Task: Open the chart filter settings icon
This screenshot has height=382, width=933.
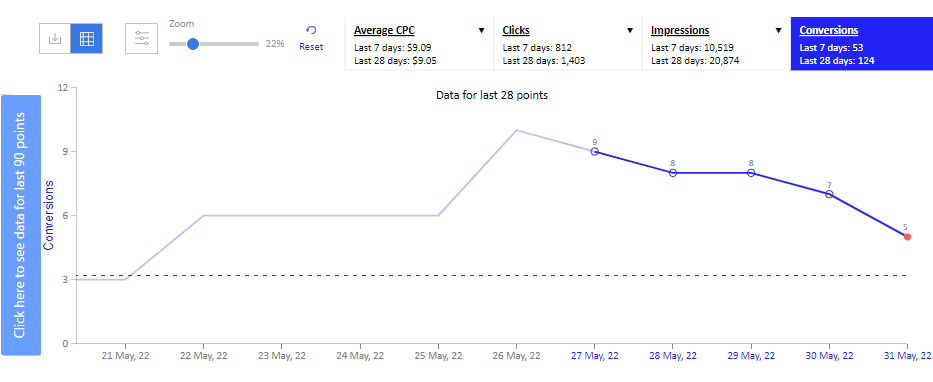Action: pyautogui.click(x=142, y=39)
